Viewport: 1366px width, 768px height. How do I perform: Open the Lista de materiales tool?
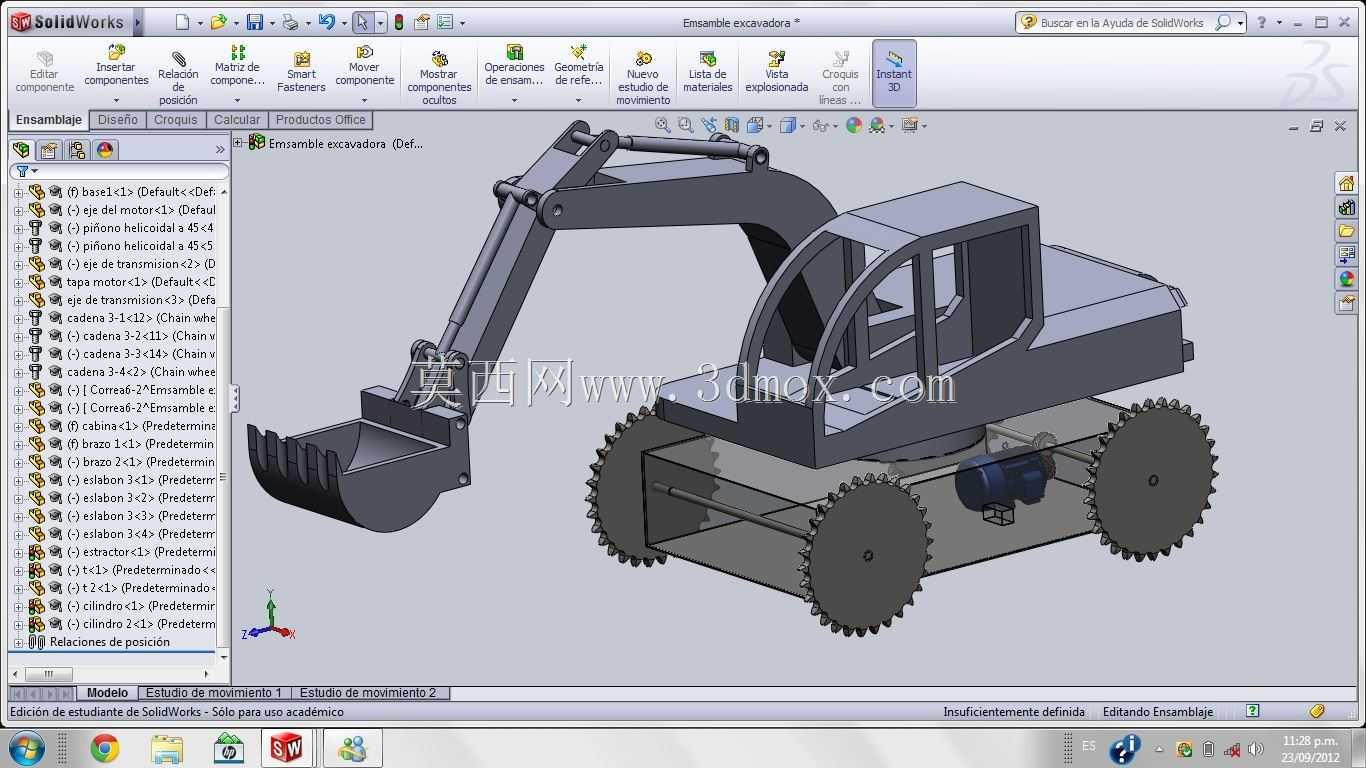point(708,72)
